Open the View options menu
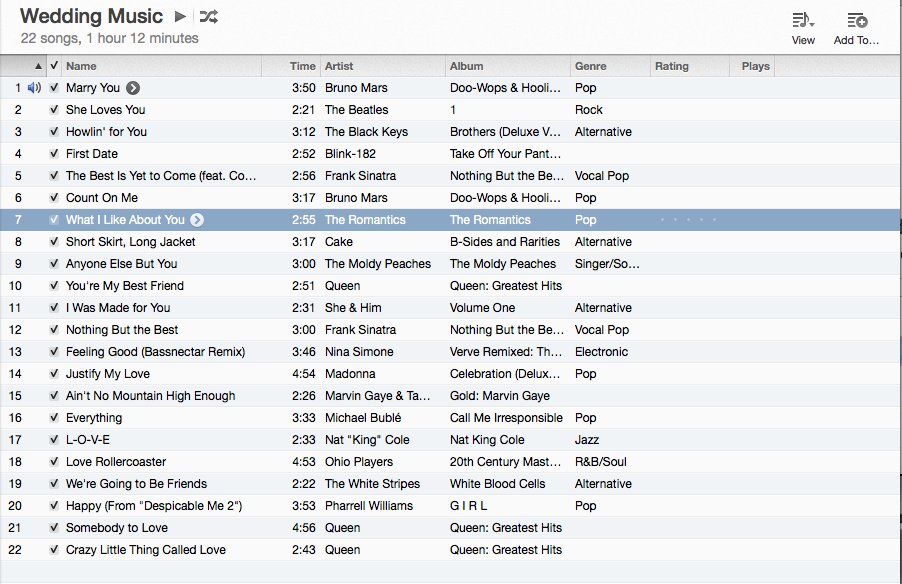The width and height of the screenshot is (902, 584). point(803,28)
